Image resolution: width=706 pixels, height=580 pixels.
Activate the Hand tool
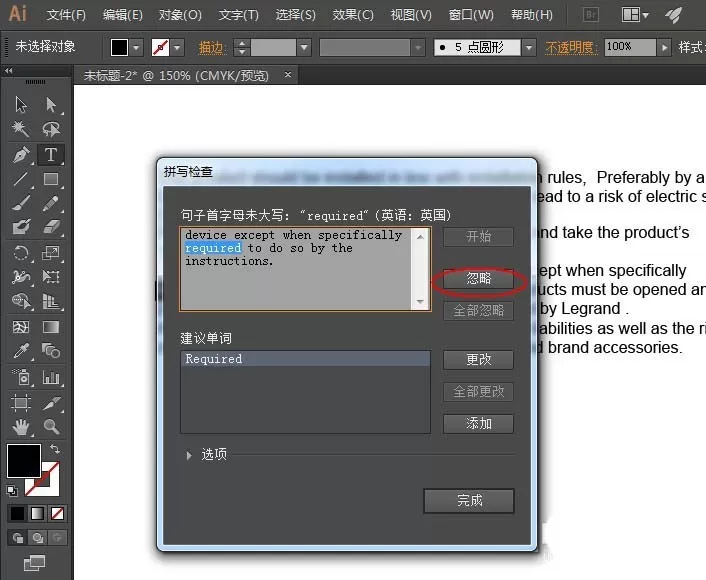click(21, 426)
